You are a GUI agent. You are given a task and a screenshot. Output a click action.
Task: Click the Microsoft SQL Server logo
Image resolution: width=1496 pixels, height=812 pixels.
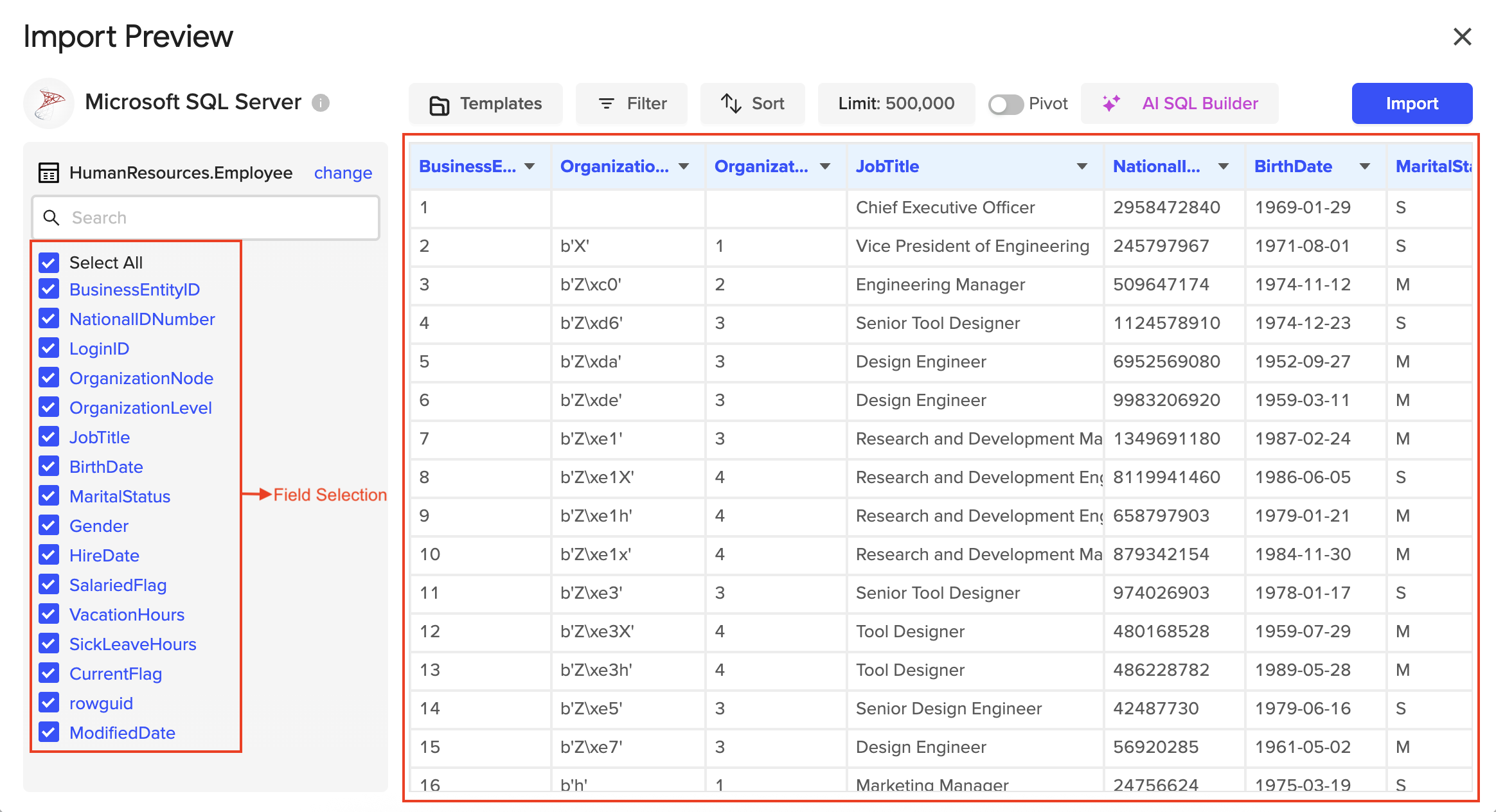[49, 102]
